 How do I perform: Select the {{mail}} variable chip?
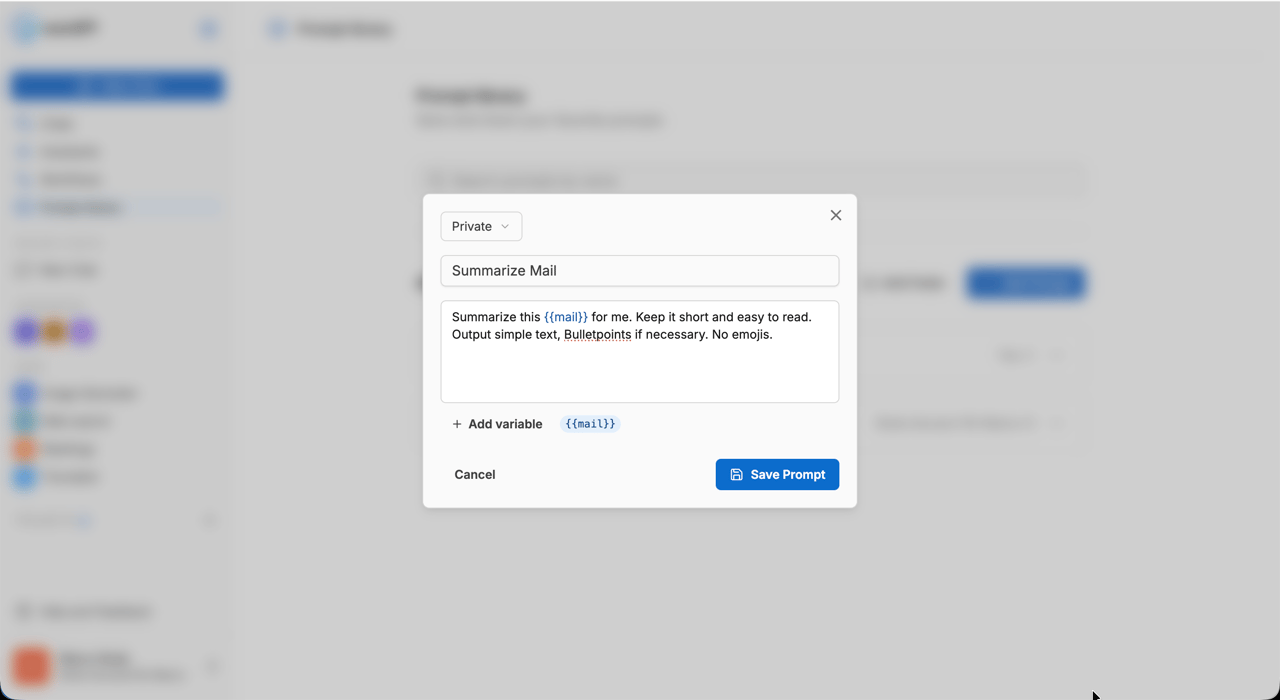(590, 424)
